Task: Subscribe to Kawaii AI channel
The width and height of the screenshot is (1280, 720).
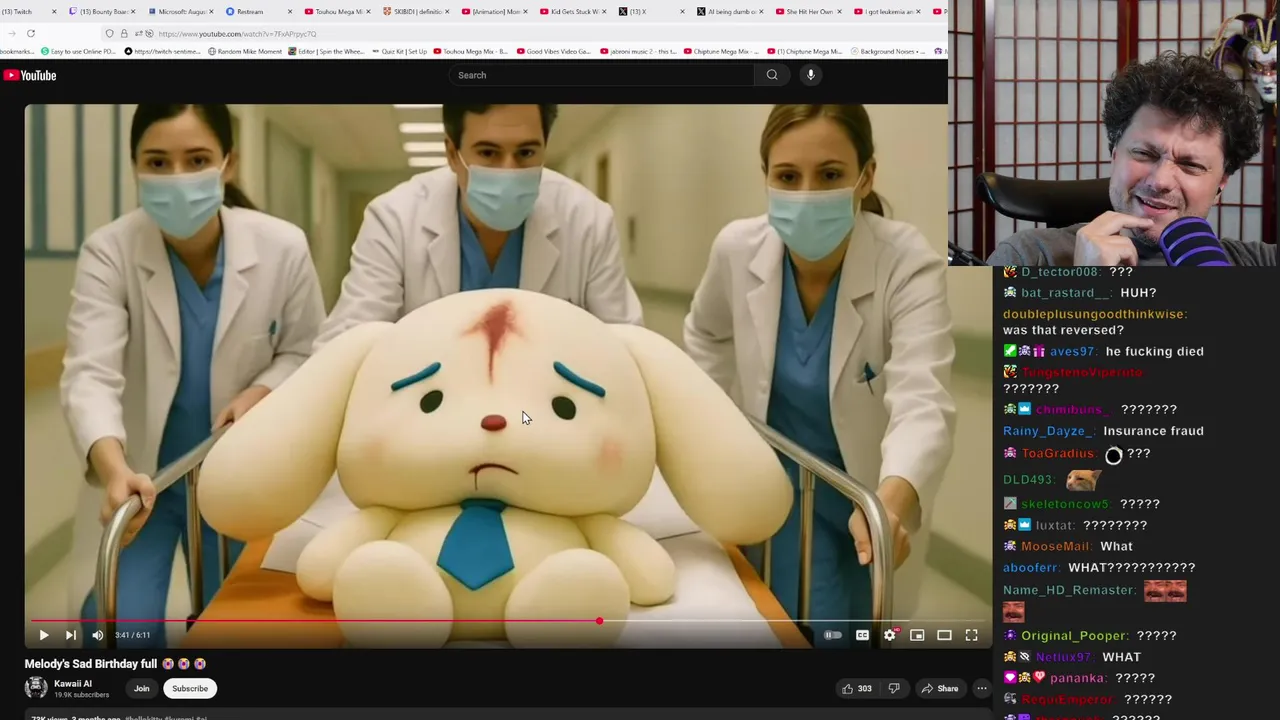Action: pyautogui.click(x=190, y=688)
